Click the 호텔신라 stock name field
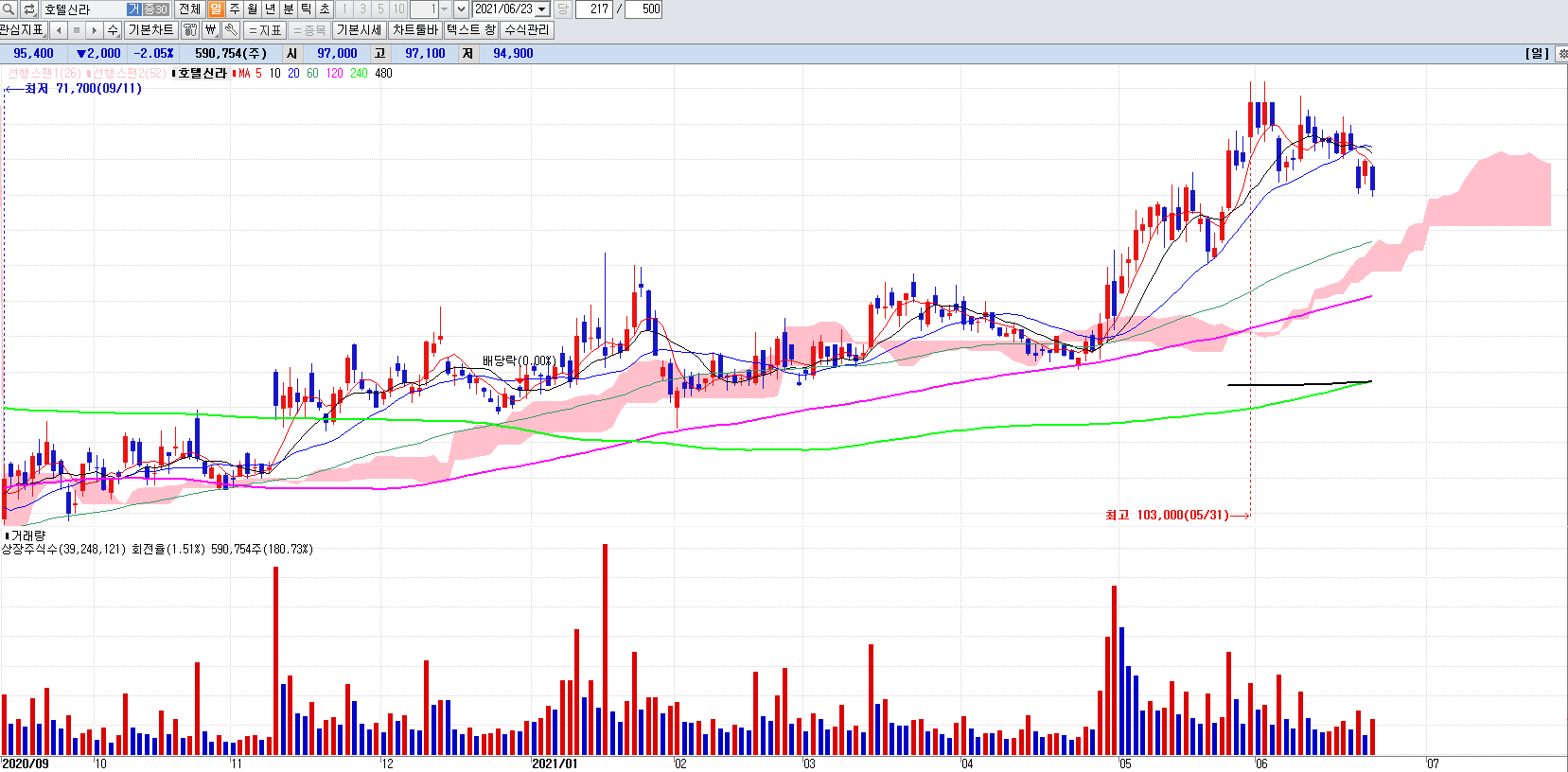This screenshot has width=1568, height=772. [x=83, y=9]
